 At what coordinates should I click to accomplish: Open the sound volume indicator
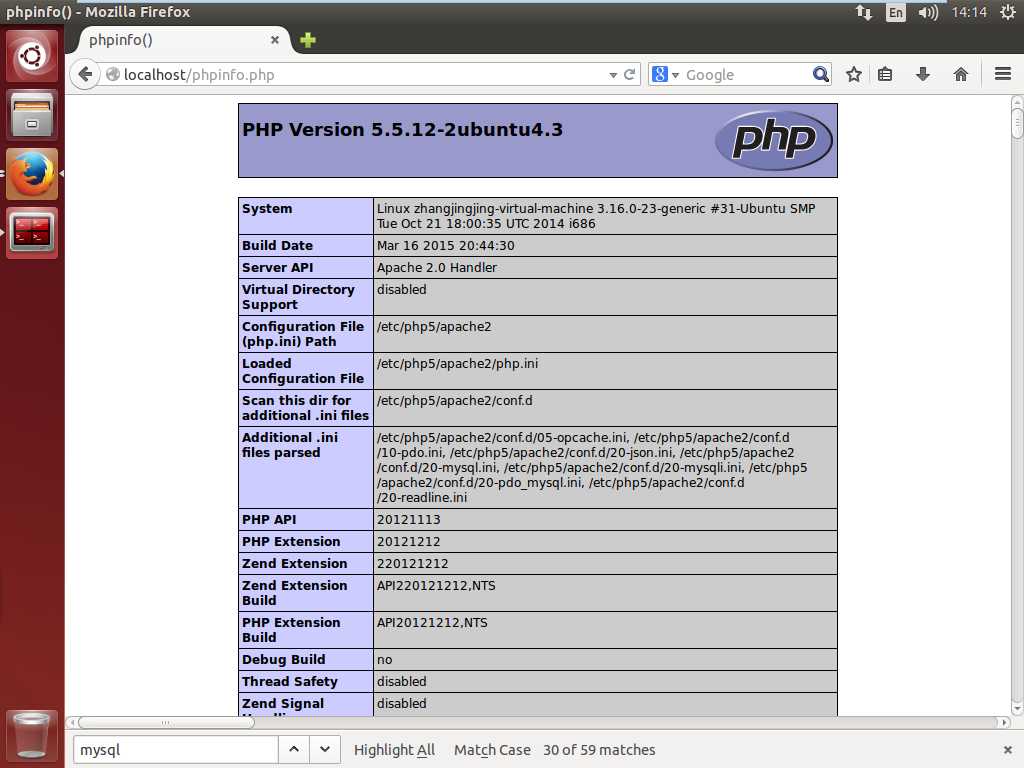pyautogui.click(x=927, y=12)
